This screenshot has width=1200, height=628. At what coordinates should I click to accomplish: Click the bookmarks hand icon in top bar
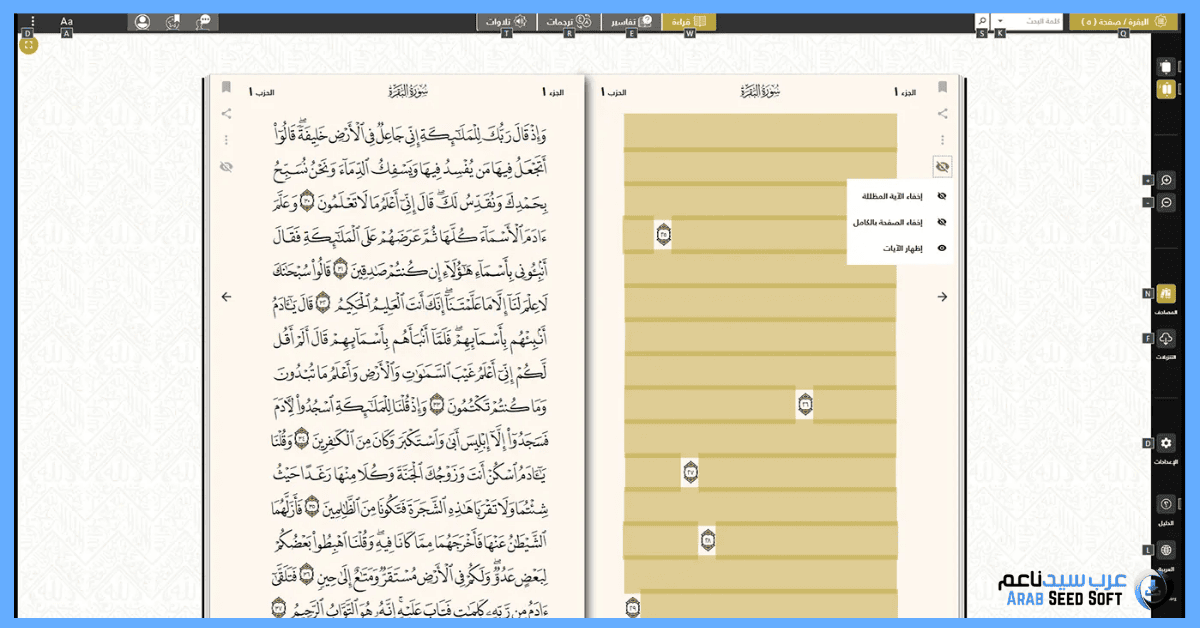point(172,21)
